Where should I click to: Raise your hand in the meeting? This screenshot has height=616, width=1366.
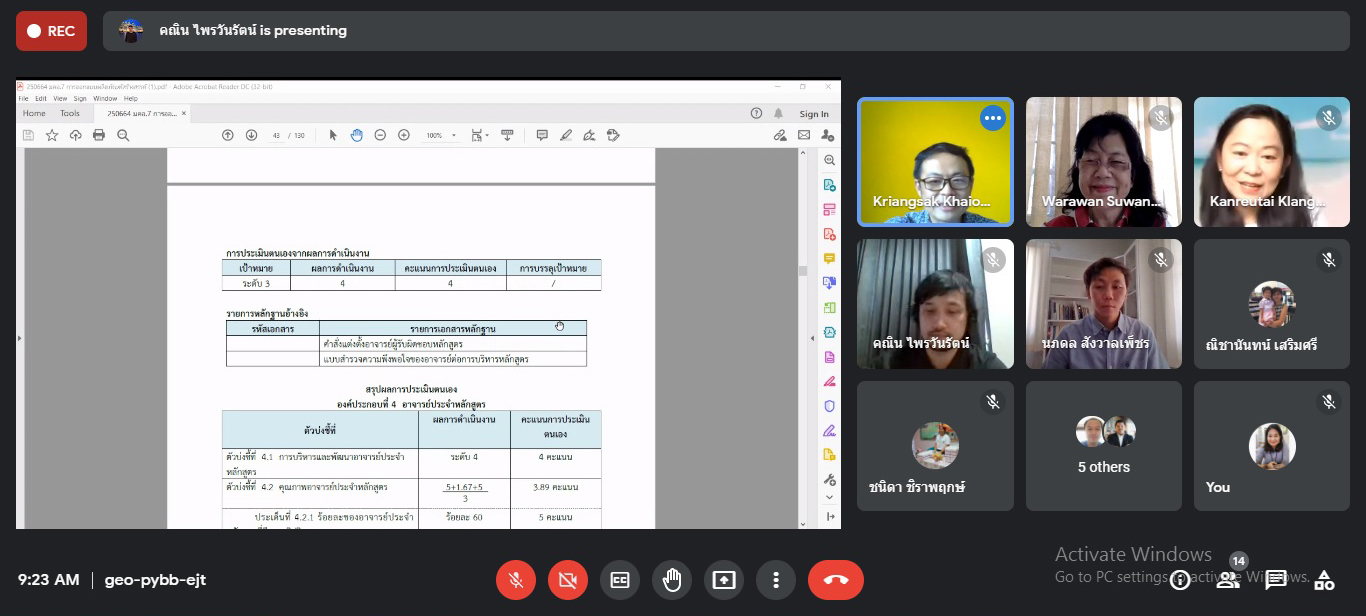click(672, 580)
